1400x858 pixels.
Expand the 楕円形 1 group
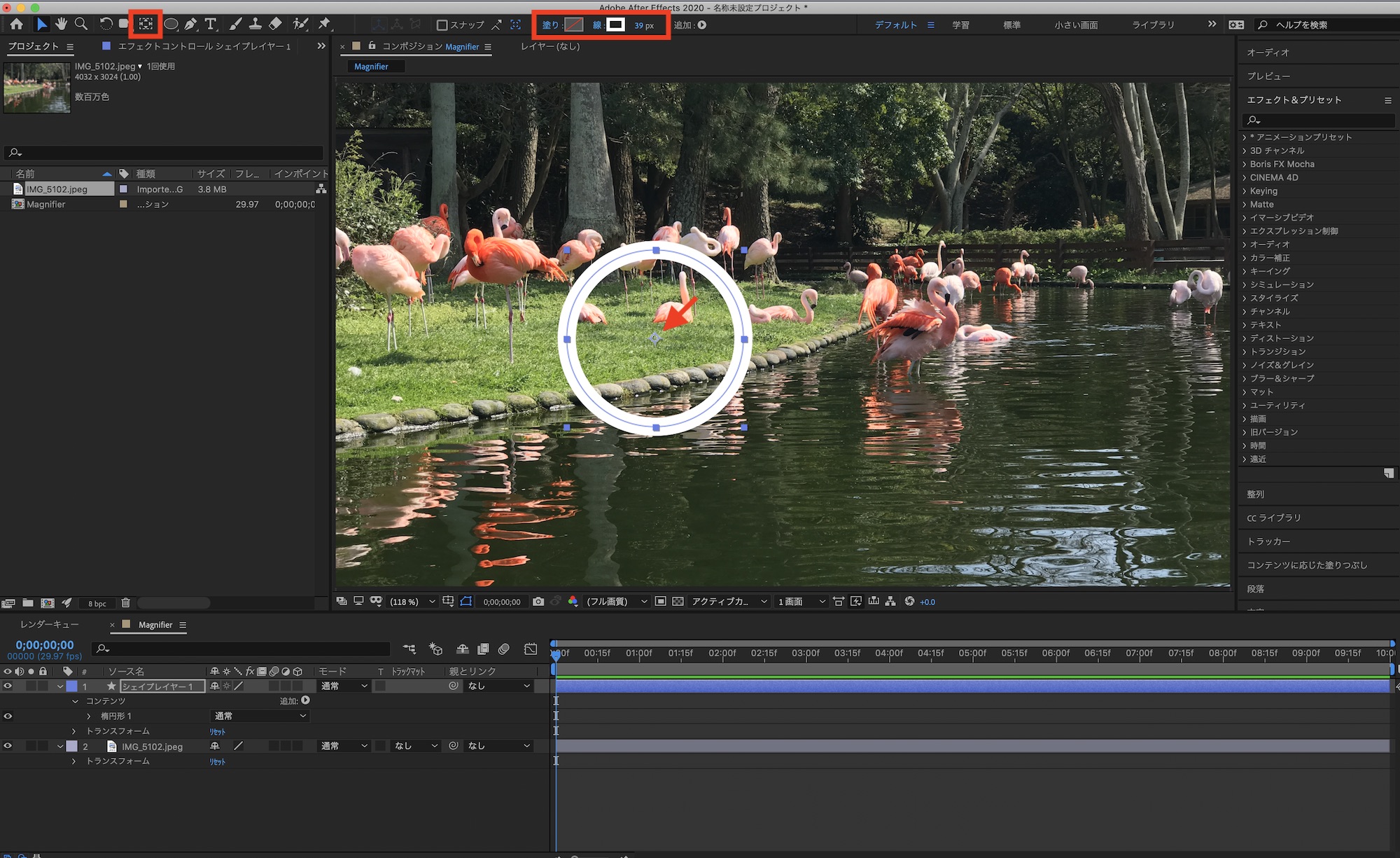pyautogui.click(x=89, y=716)
